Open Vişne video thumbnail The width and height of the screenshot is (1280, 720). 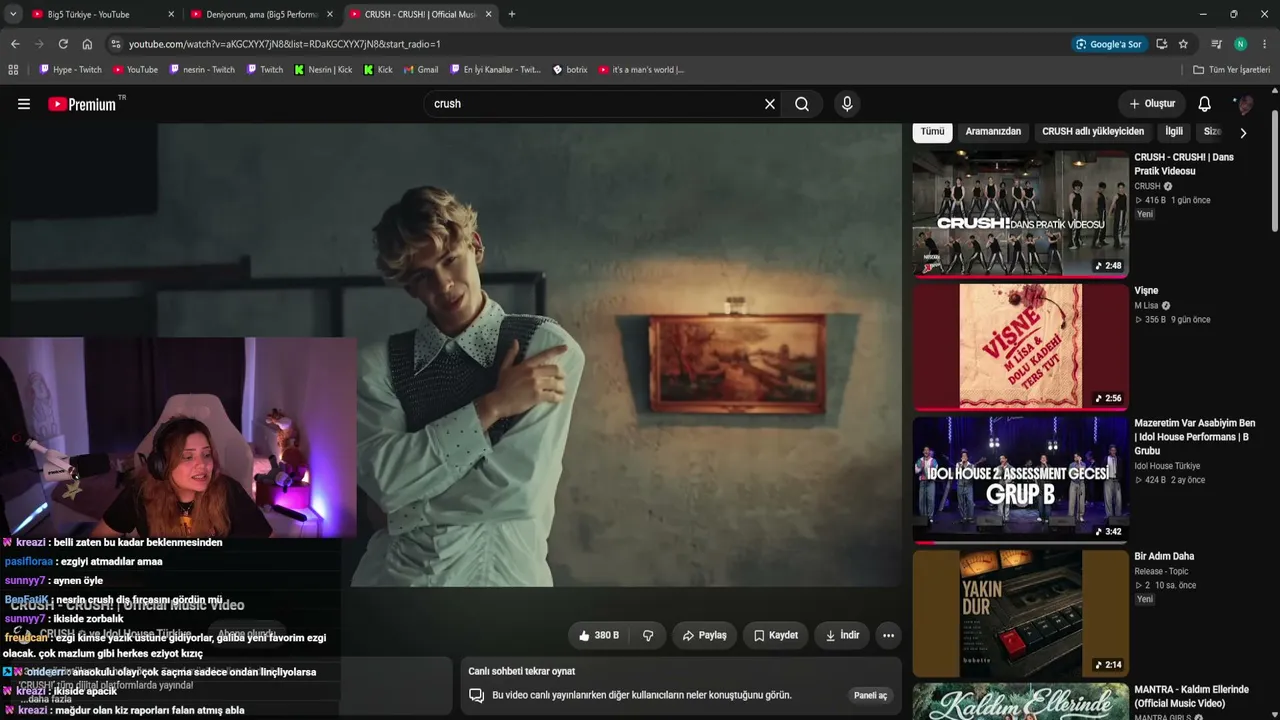pyautogui.click(x=1020, y=346)
